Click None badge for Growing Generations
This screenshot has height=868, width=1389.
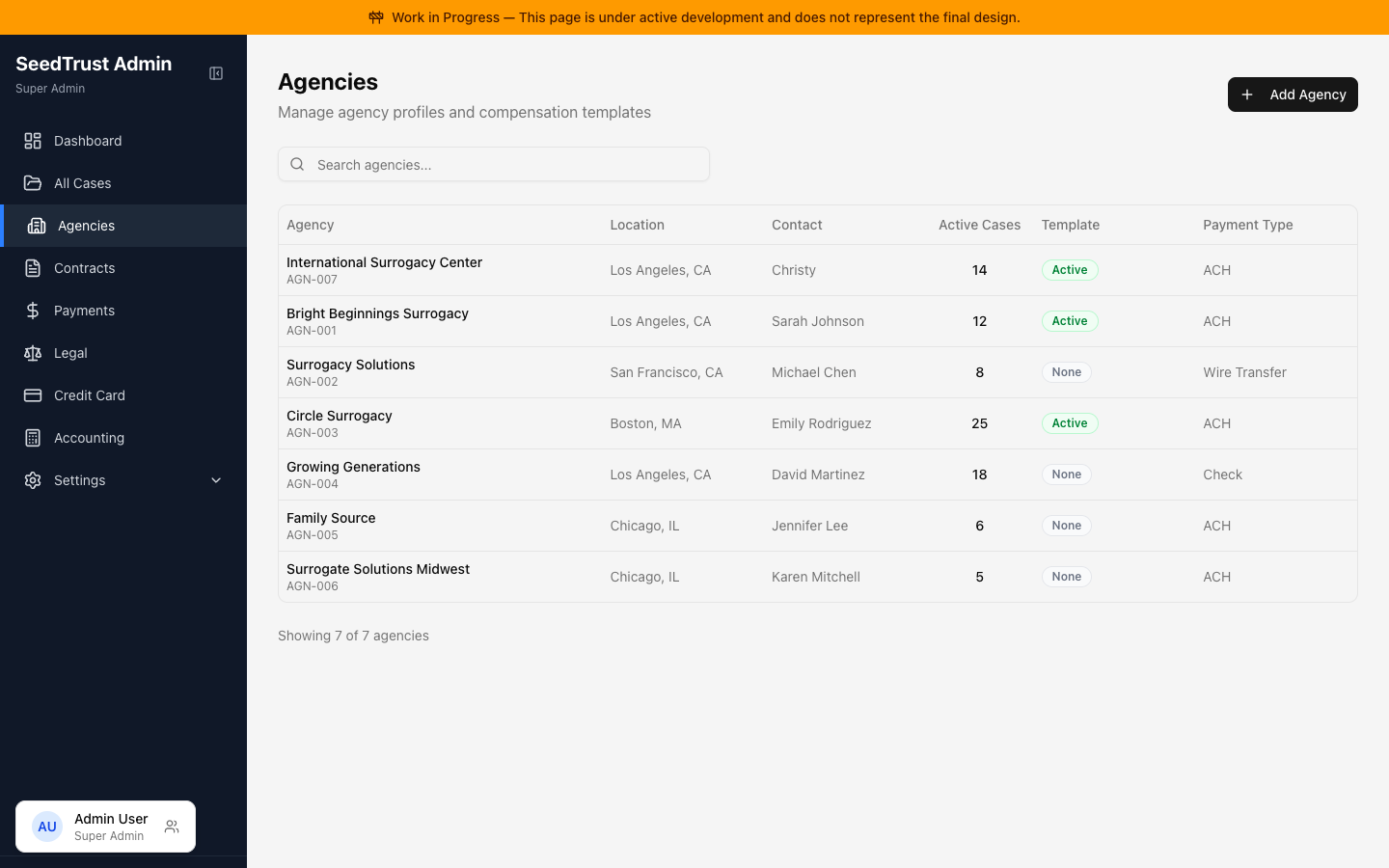tap(1066, 475)
